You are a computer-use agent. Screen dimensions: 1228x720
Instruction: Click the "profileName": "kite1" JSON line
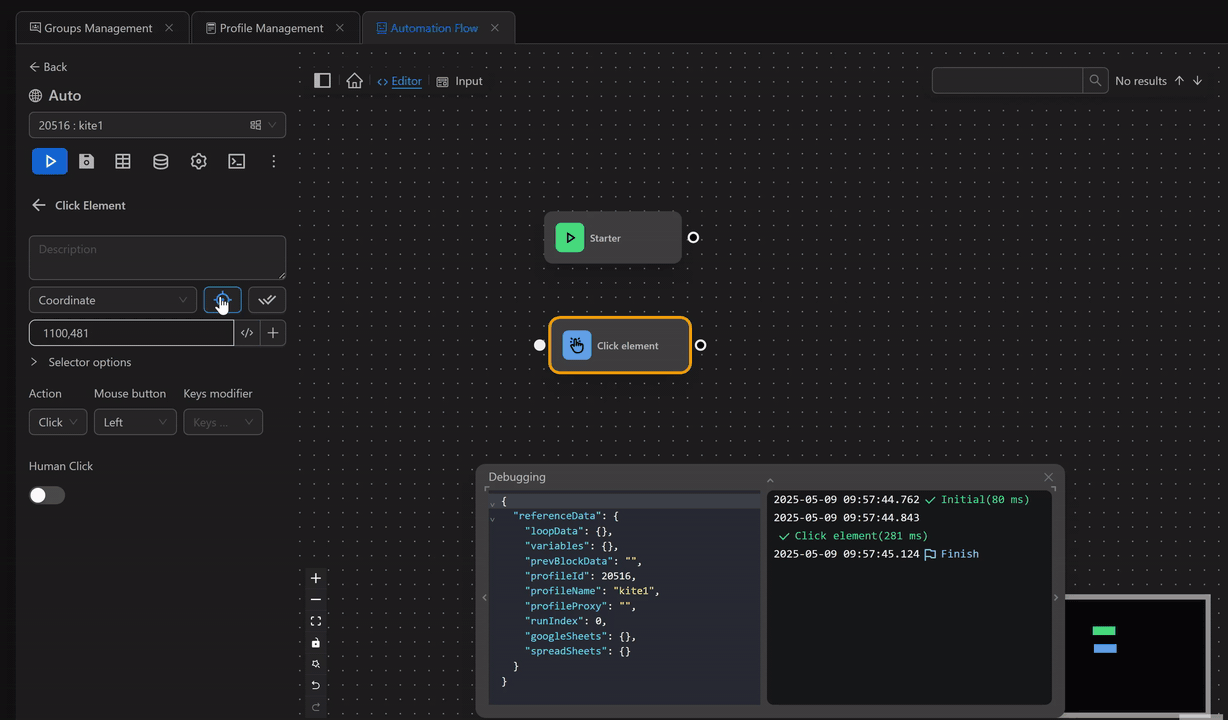point(592,591)
